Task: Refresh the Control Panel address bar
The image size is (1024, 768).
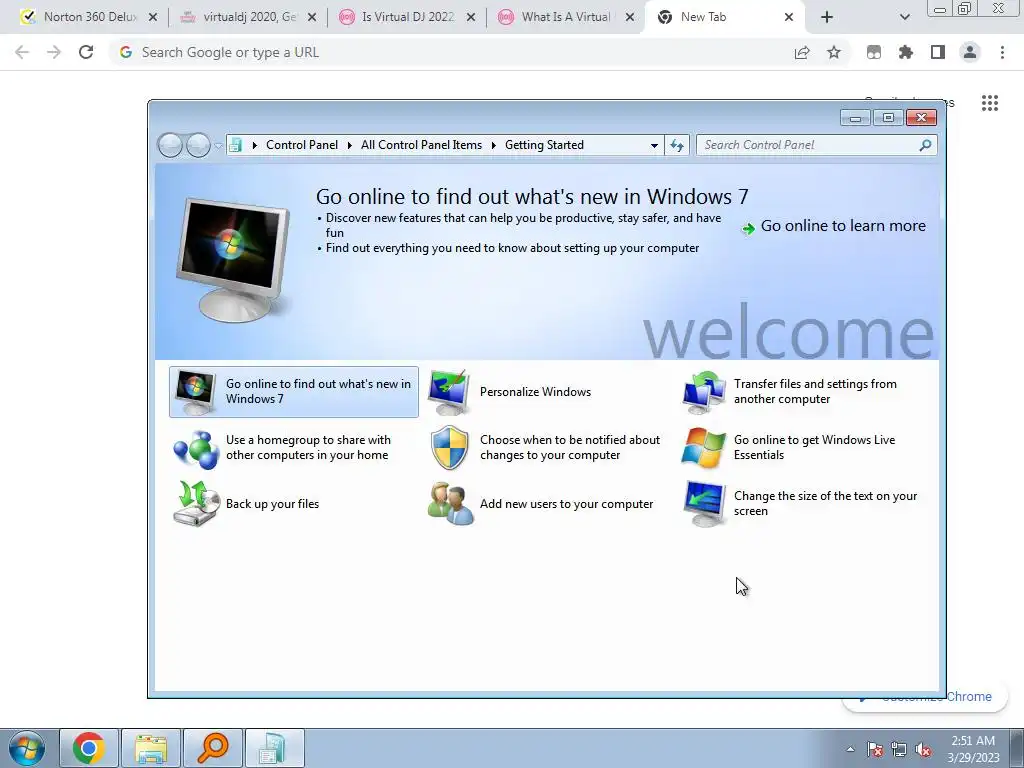Action: pyautogui.click(x=677, y=145)
